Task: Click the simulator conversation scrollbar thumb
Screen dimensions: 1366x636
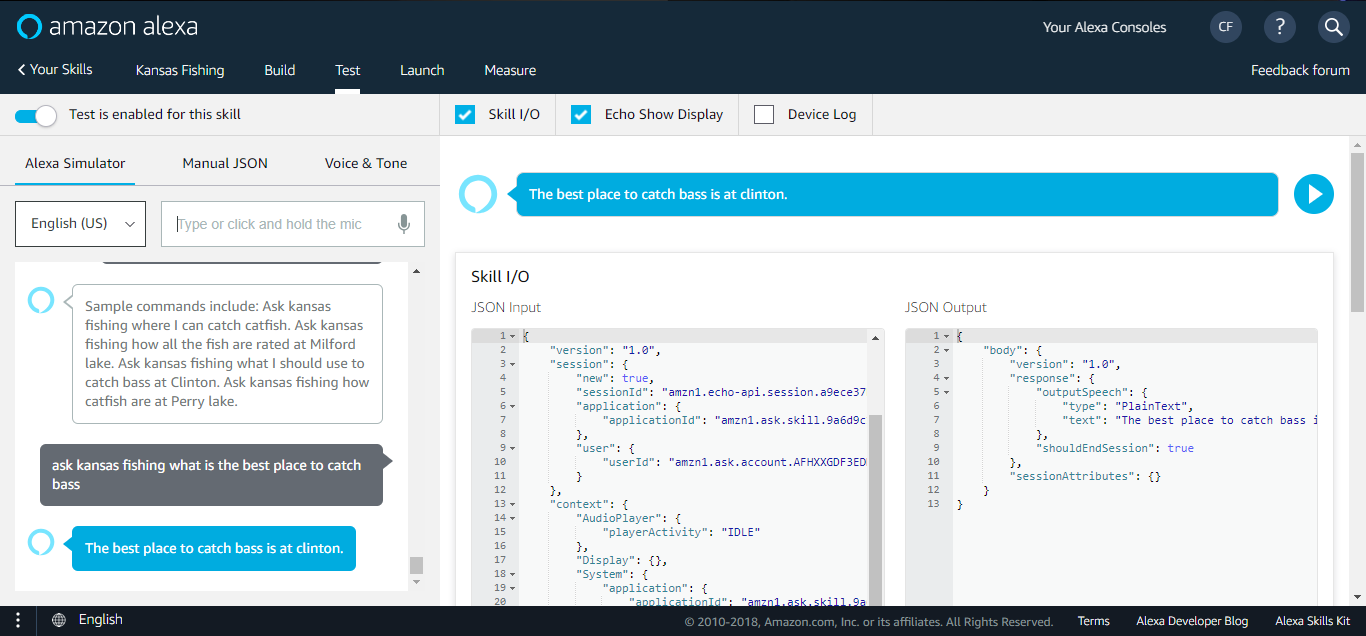Action: (x=416, y=565)
